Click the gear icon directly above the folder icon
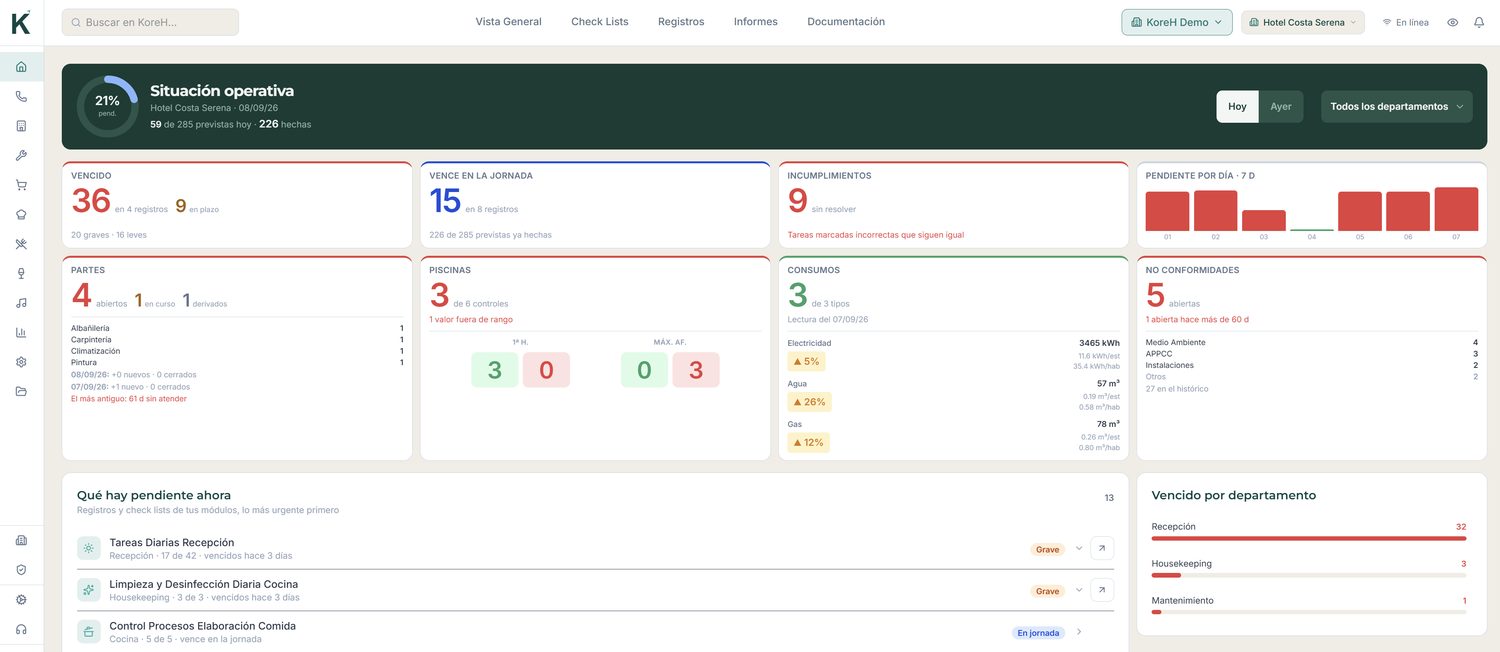 (21, 362)
